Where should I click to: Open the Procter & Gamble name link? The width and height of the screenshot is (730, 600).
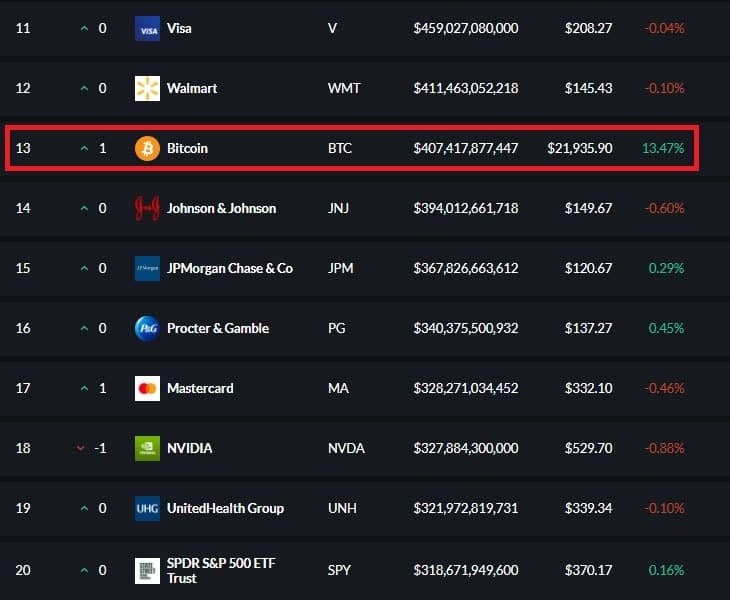click(x=218, y=329)
